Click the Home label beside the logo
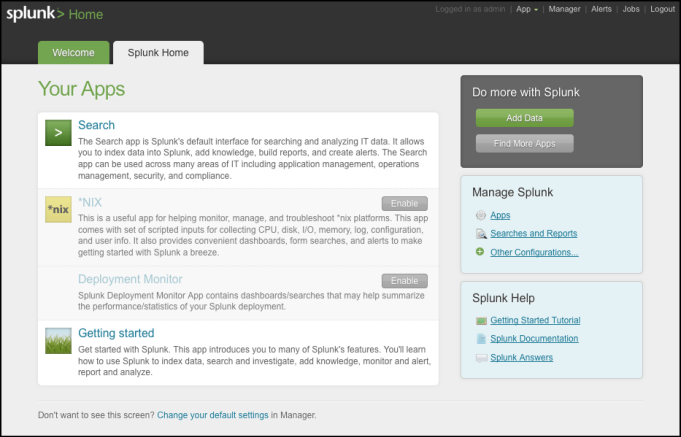Viewport: 681px width, 437px height. (x=86, y=14)
